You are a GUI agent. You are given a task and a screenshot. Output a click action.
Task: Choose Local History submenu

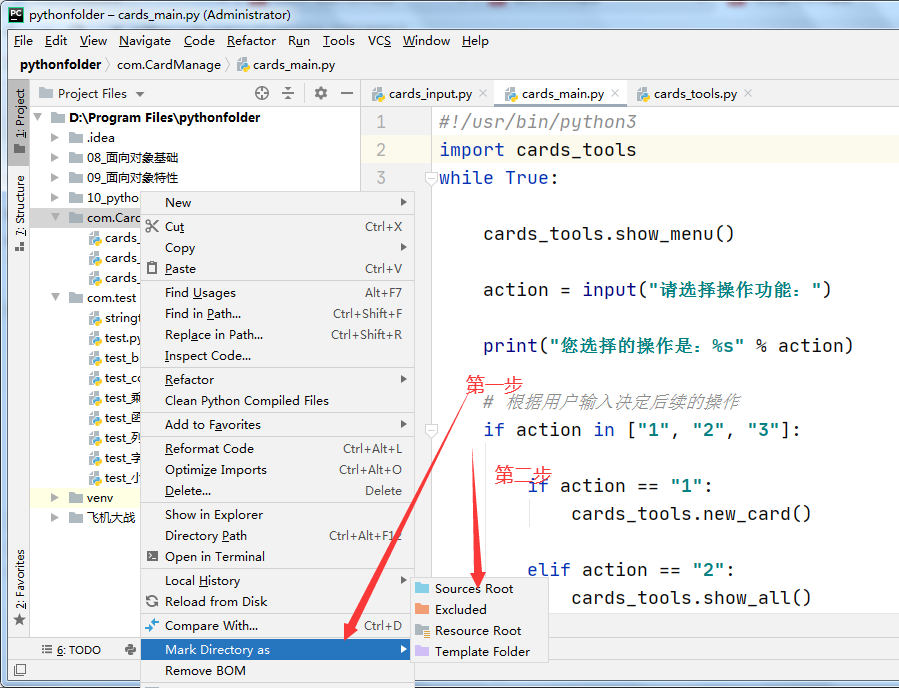pyautogui.click(x=277, y=580)
